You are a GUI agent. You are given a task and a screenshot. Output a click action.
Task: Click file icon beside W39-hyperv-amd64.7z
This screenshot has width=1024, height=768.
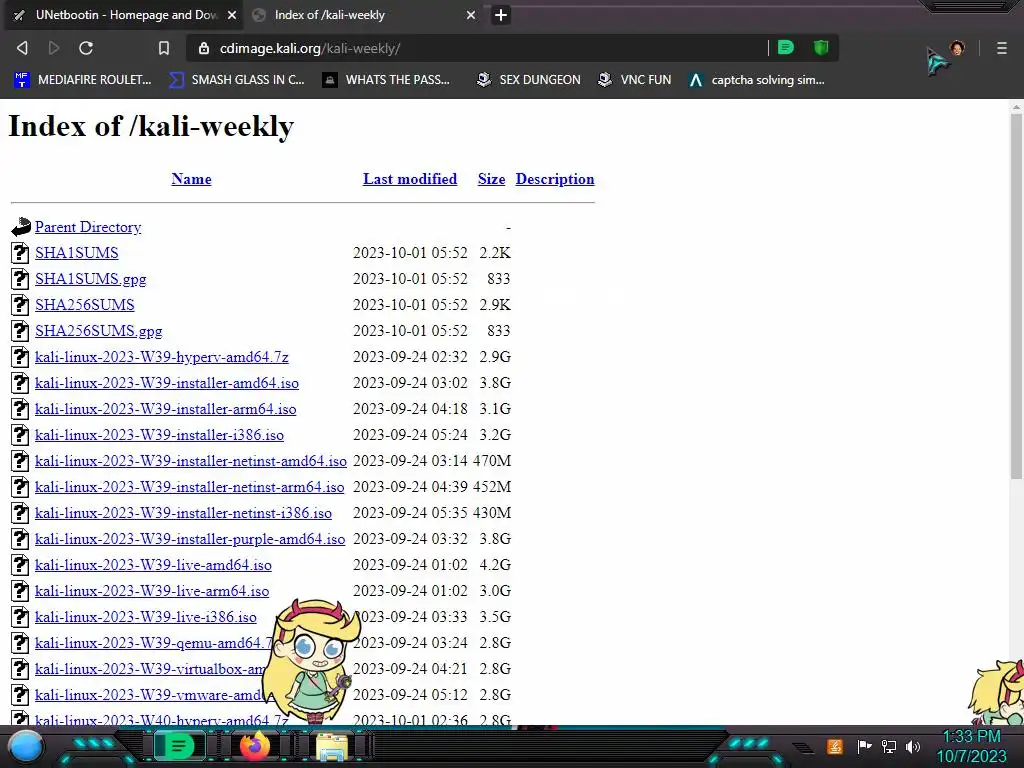tap(20, 357)
